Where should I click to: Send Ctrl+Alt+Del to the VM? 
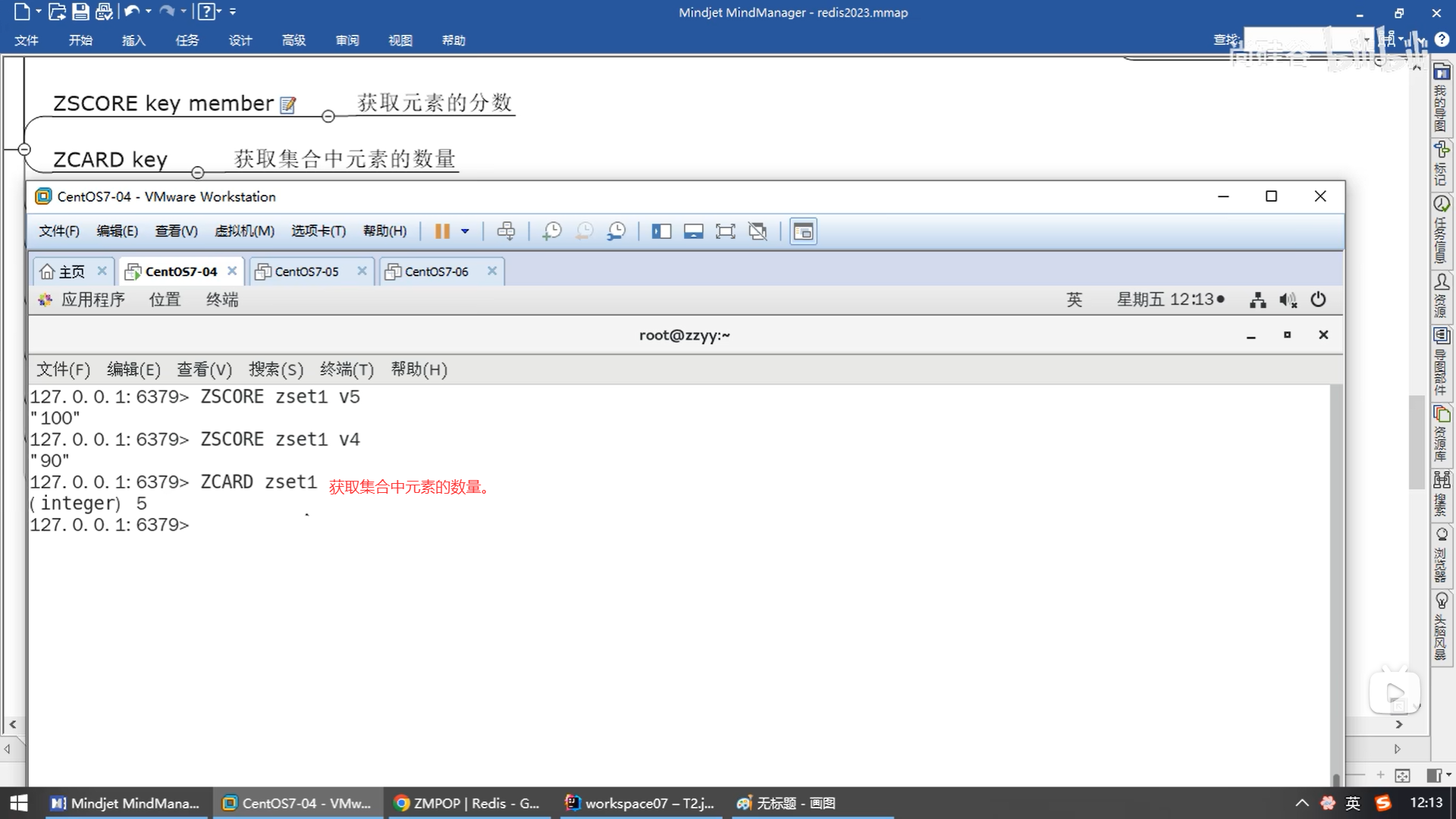tap(506, 231)
